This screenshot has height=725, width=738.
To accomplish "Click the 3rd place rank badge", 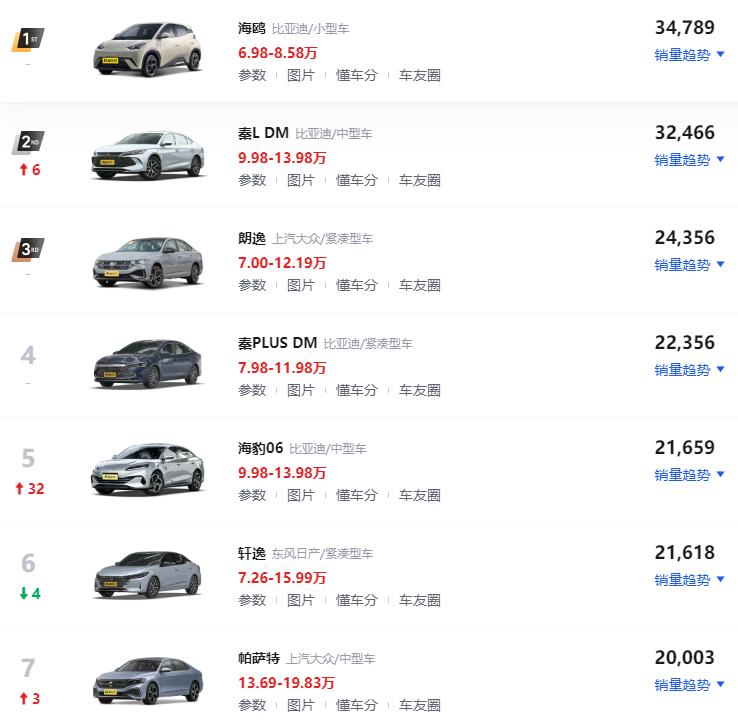I will pos(28,248).
